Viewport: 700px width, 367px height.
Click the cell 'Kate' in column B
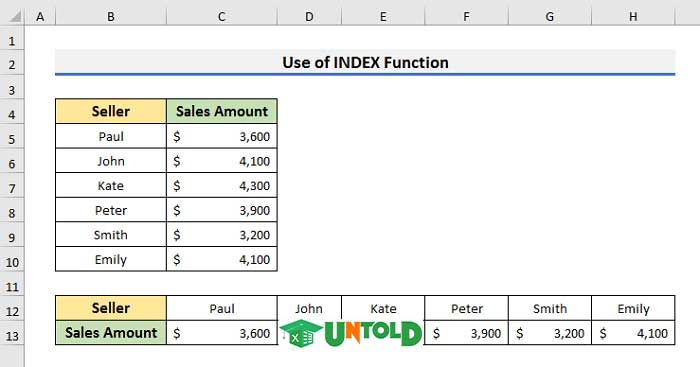(111, 185)
